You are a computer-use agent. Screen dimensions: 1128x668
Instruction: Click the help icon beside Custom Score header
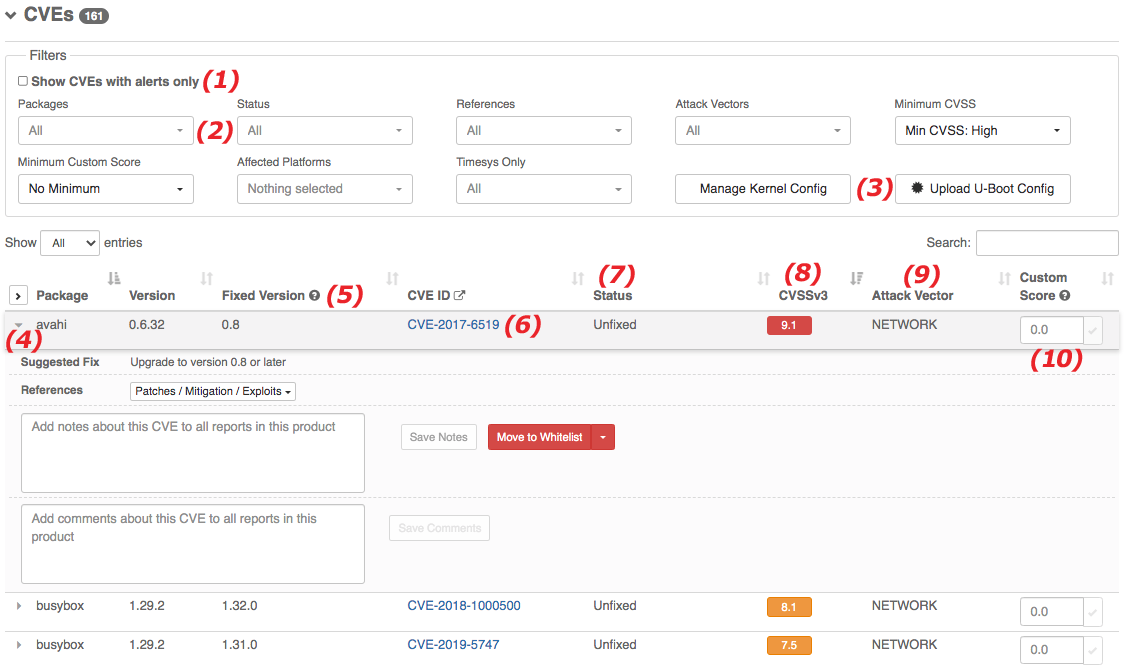[x=1064, y=295]
